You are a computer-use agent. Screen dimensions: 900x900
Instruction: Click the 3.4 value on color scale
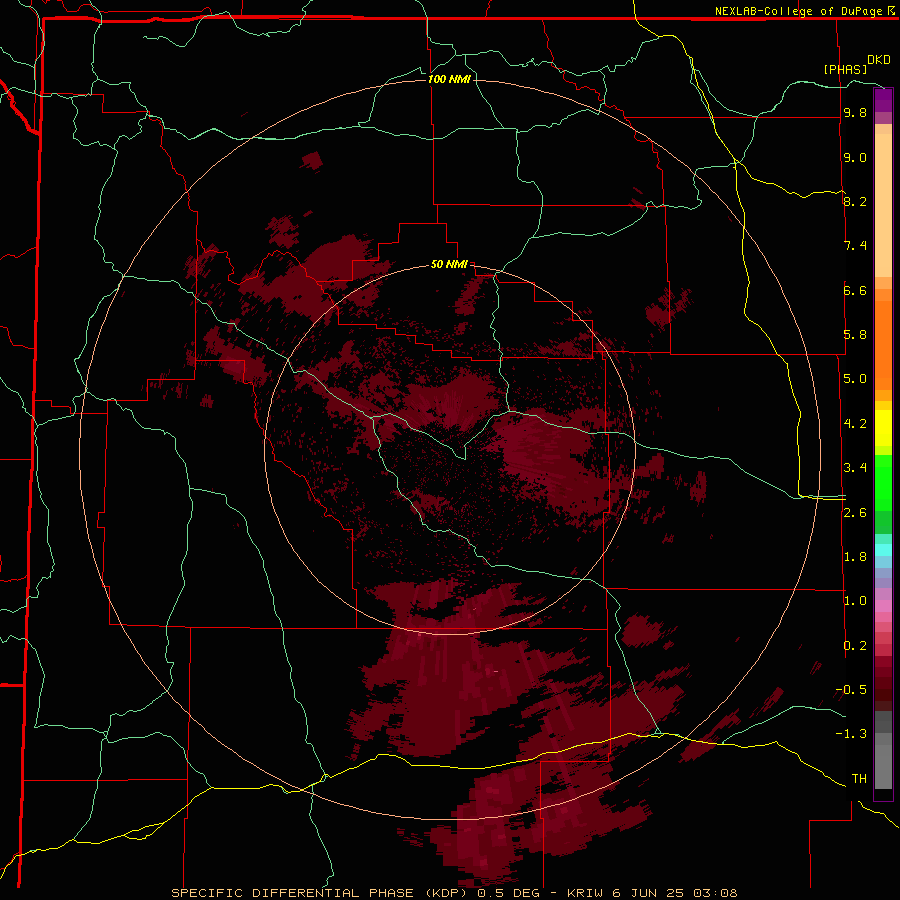click(855, 468)
